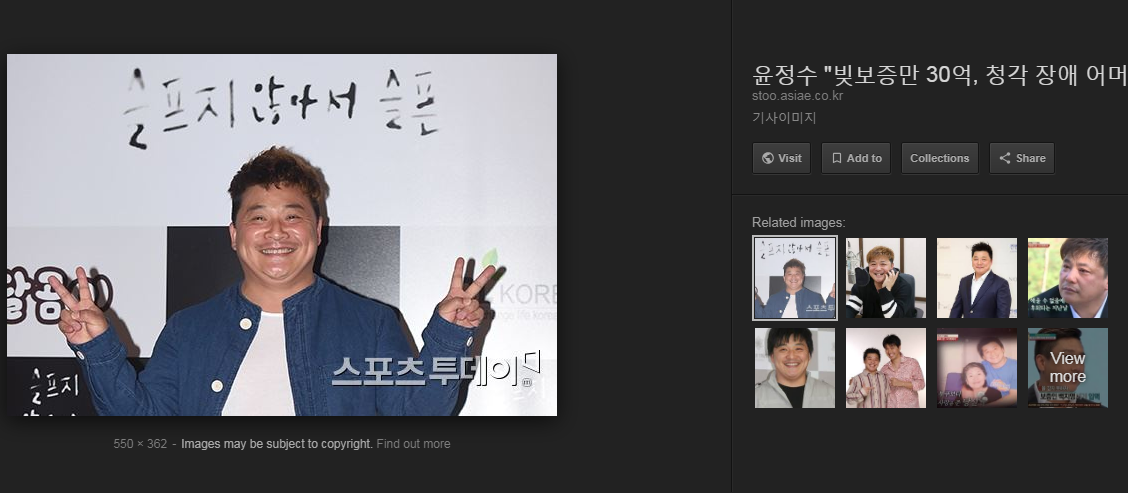The width and height of the screenshot is (1128, 493).
Task: Select the first related thumbnail with peace signs
Action: [x=795, y=278]
